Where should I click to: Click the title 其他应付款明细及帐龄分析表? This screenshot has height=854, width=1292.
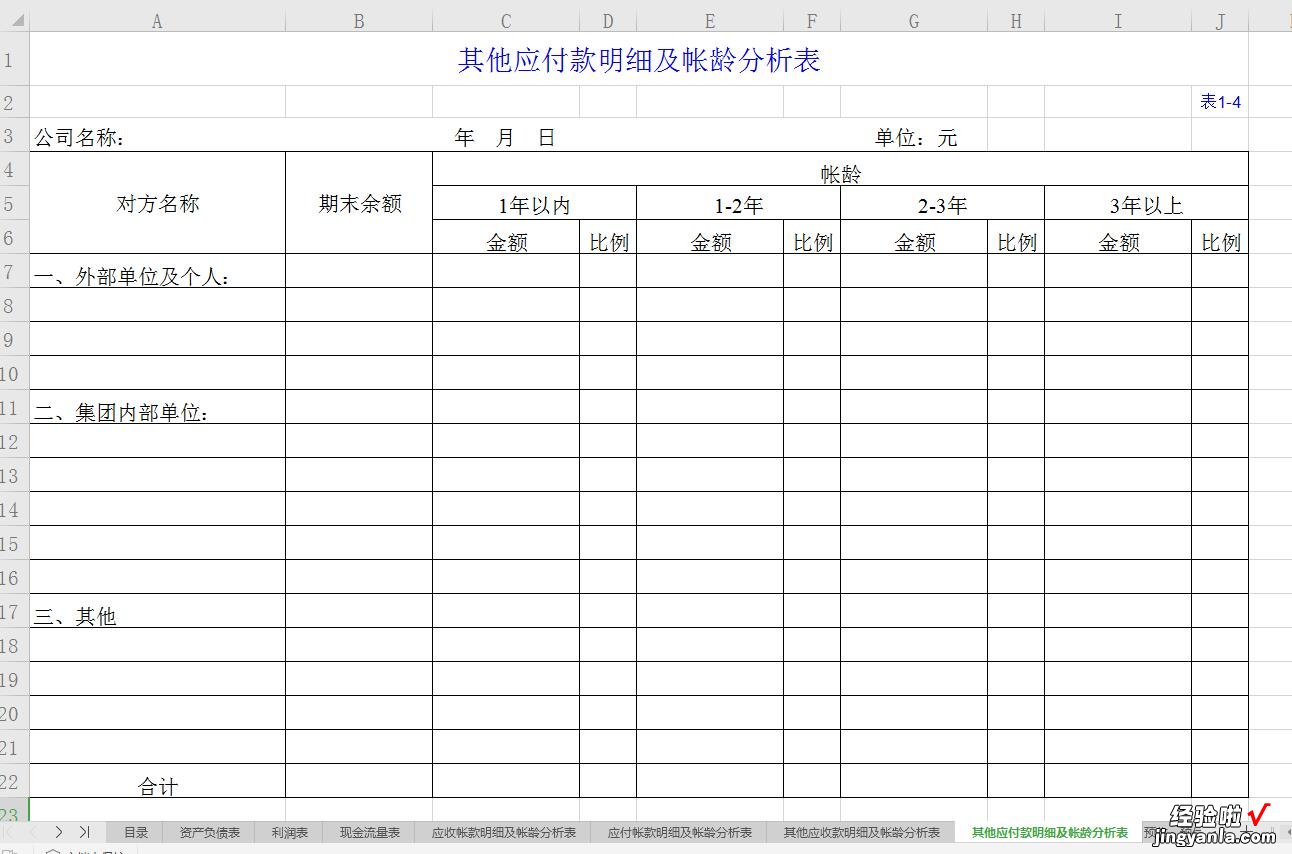tap(639, 60)
